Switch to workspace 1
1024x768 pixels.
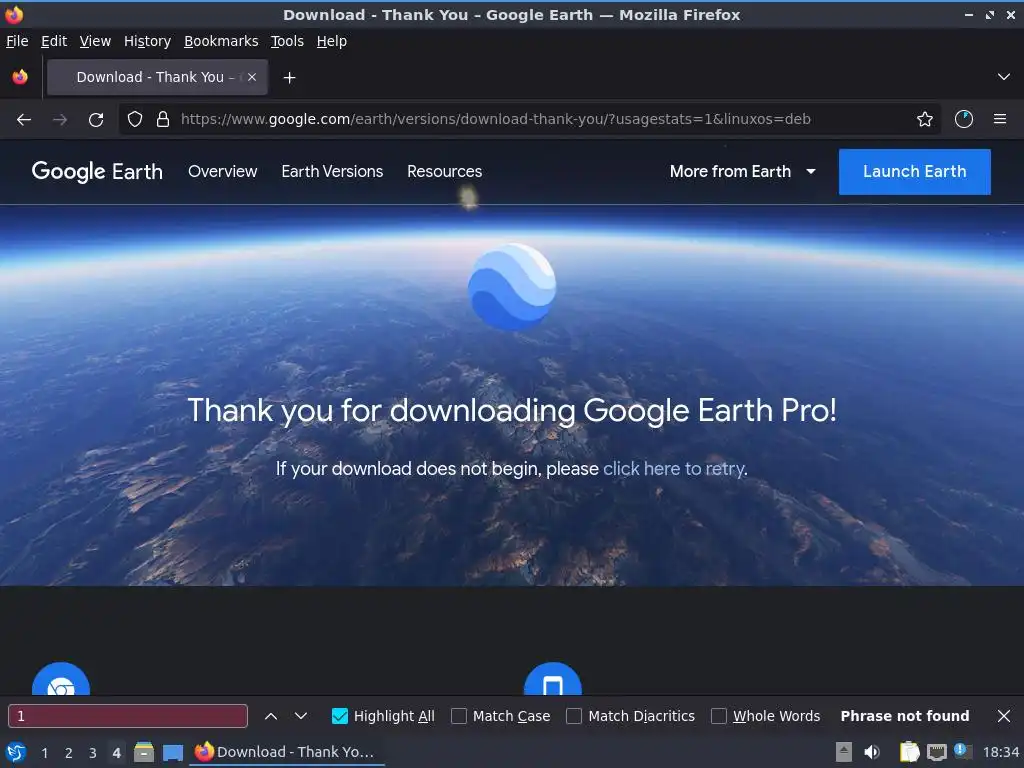[x=44, y=753]
